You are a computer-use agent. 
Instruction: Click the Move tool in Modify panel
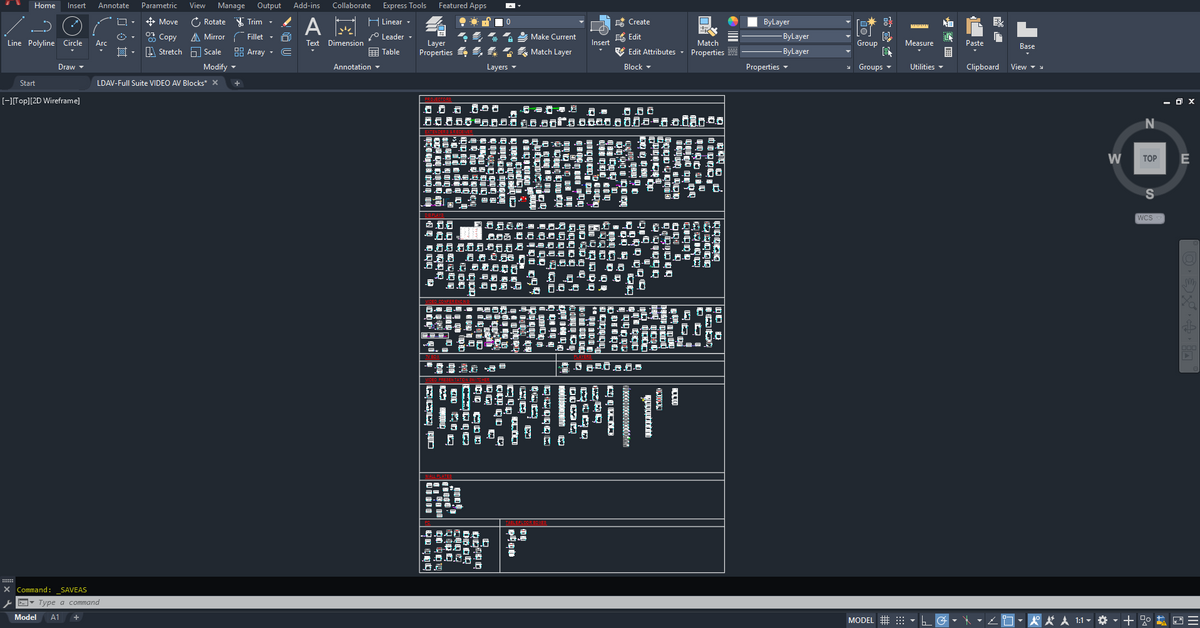(161, 22)
